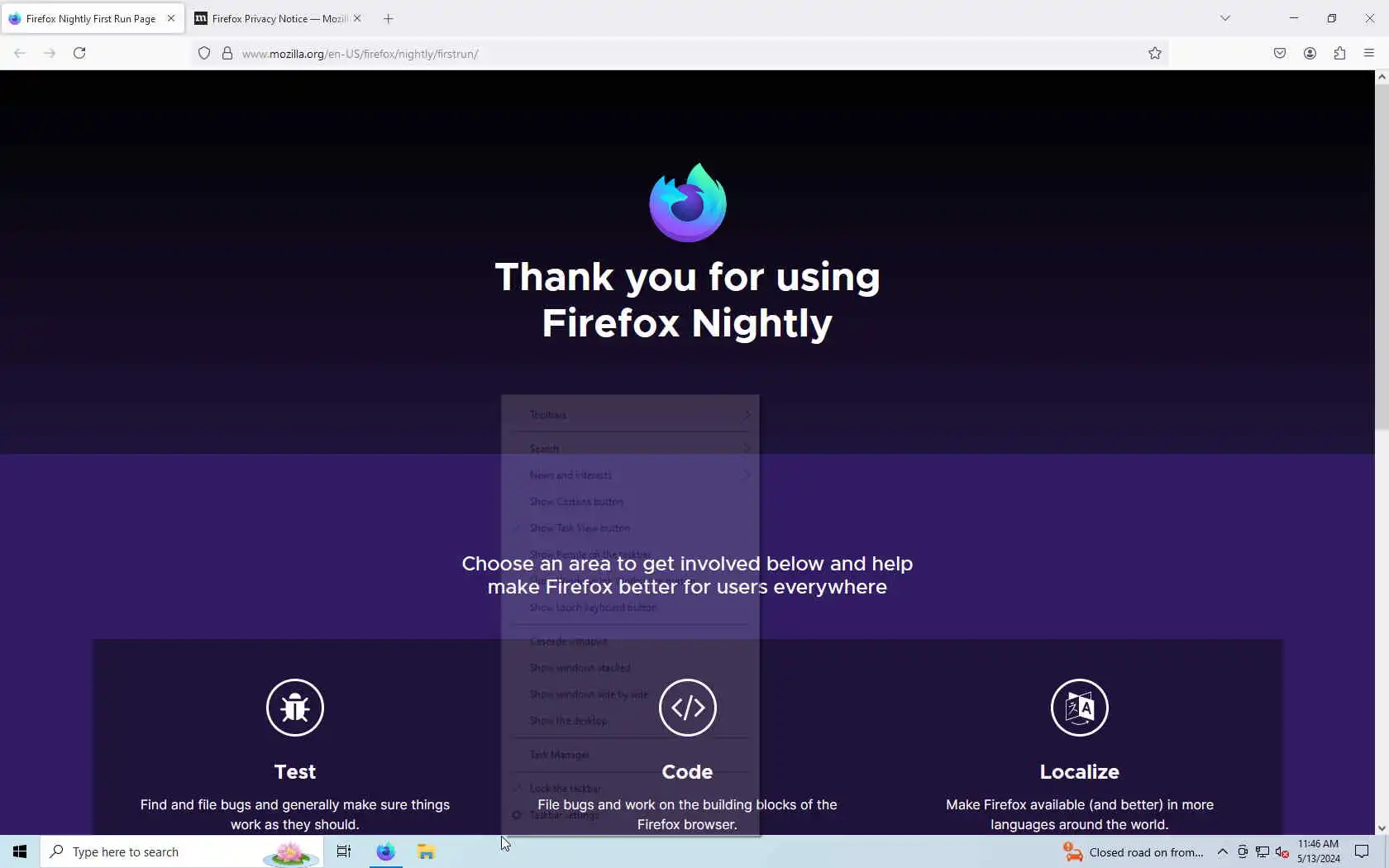Click the Closed road news text

click(x=1146, y=852)
